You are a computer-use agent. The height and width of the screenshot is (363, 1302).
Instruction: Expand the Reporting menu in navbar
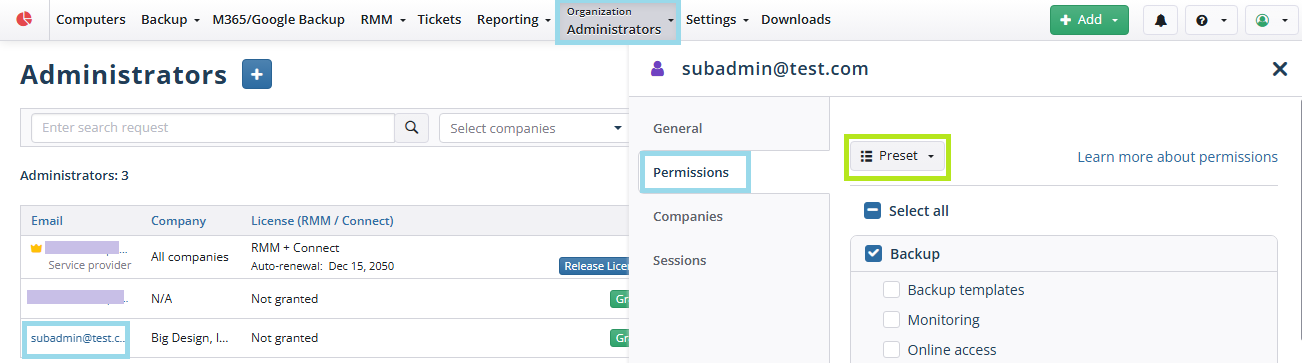513,20
